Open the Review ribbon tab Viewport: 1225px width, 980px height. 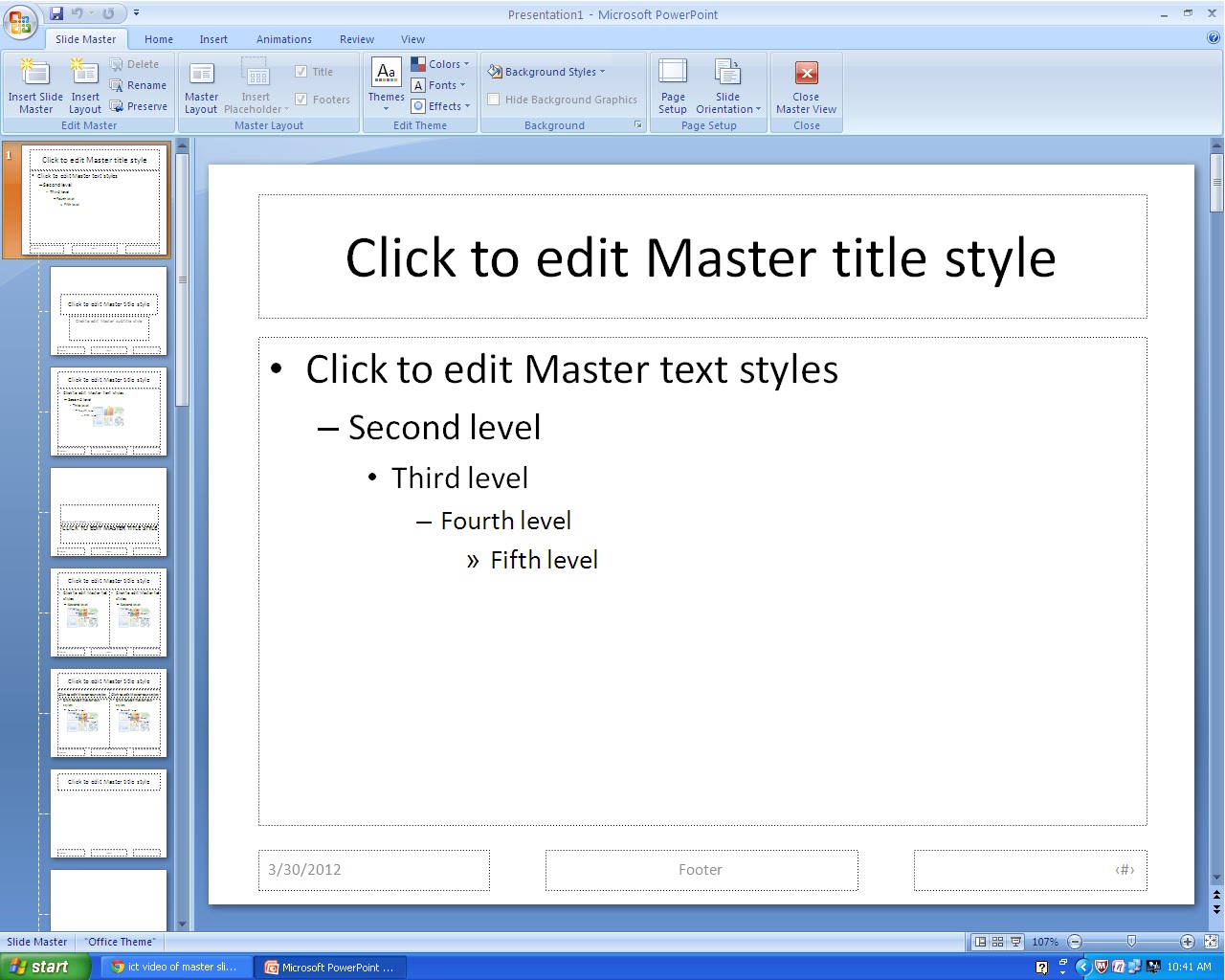coord(356,39)
